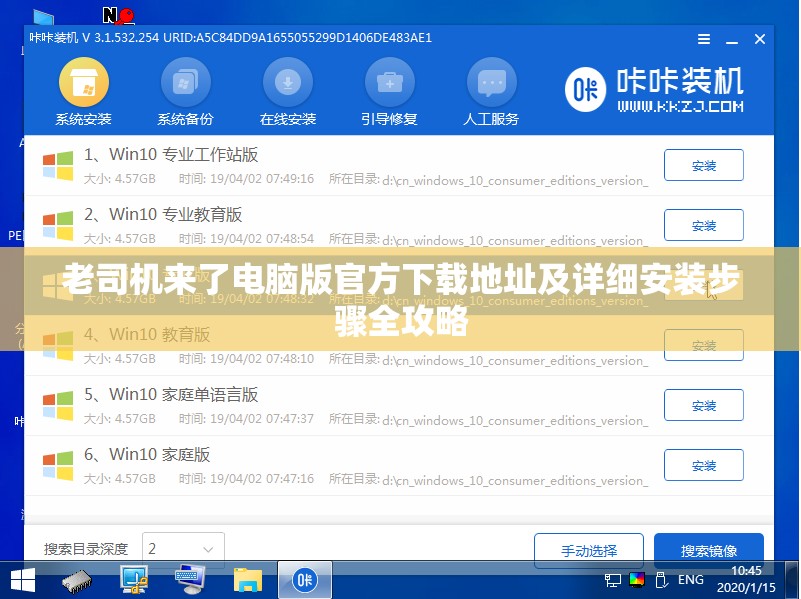Click 咔咔装机 taskbar app button
The height and width of the screenshot is (599, 801).
(305, 580)
